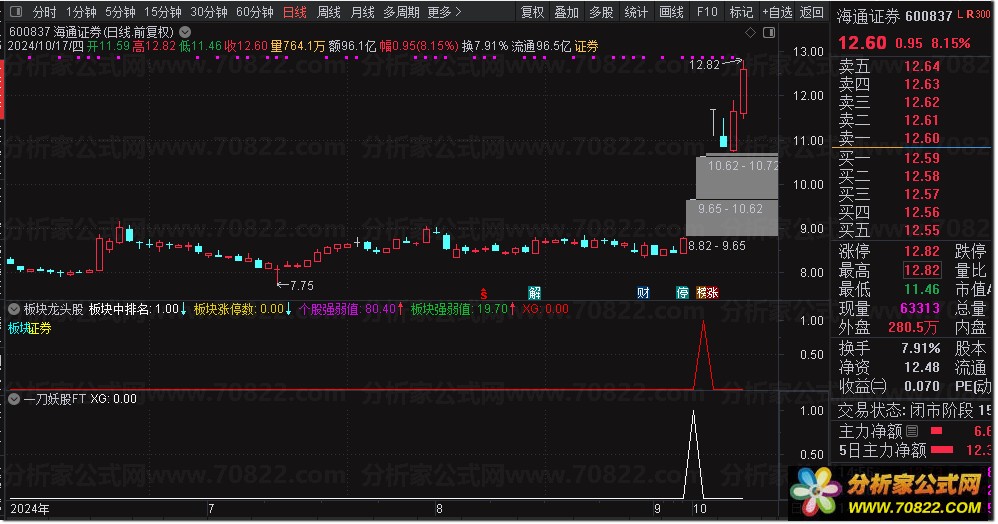This screenshot has width=998, height=524.
Task: Click the 卖一 price 12.60
Action: click(922, 138)
